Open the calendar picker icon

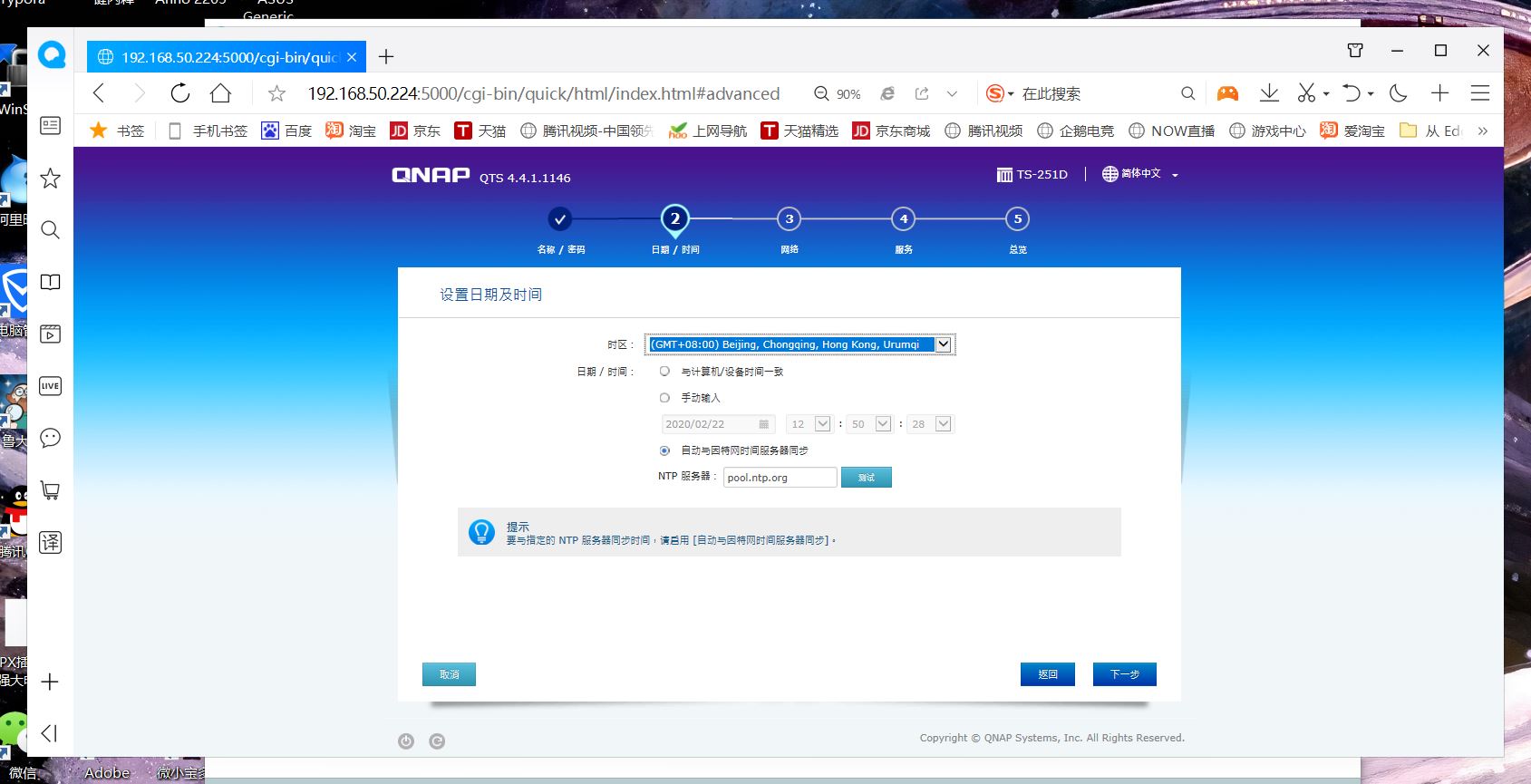(764, 424)
